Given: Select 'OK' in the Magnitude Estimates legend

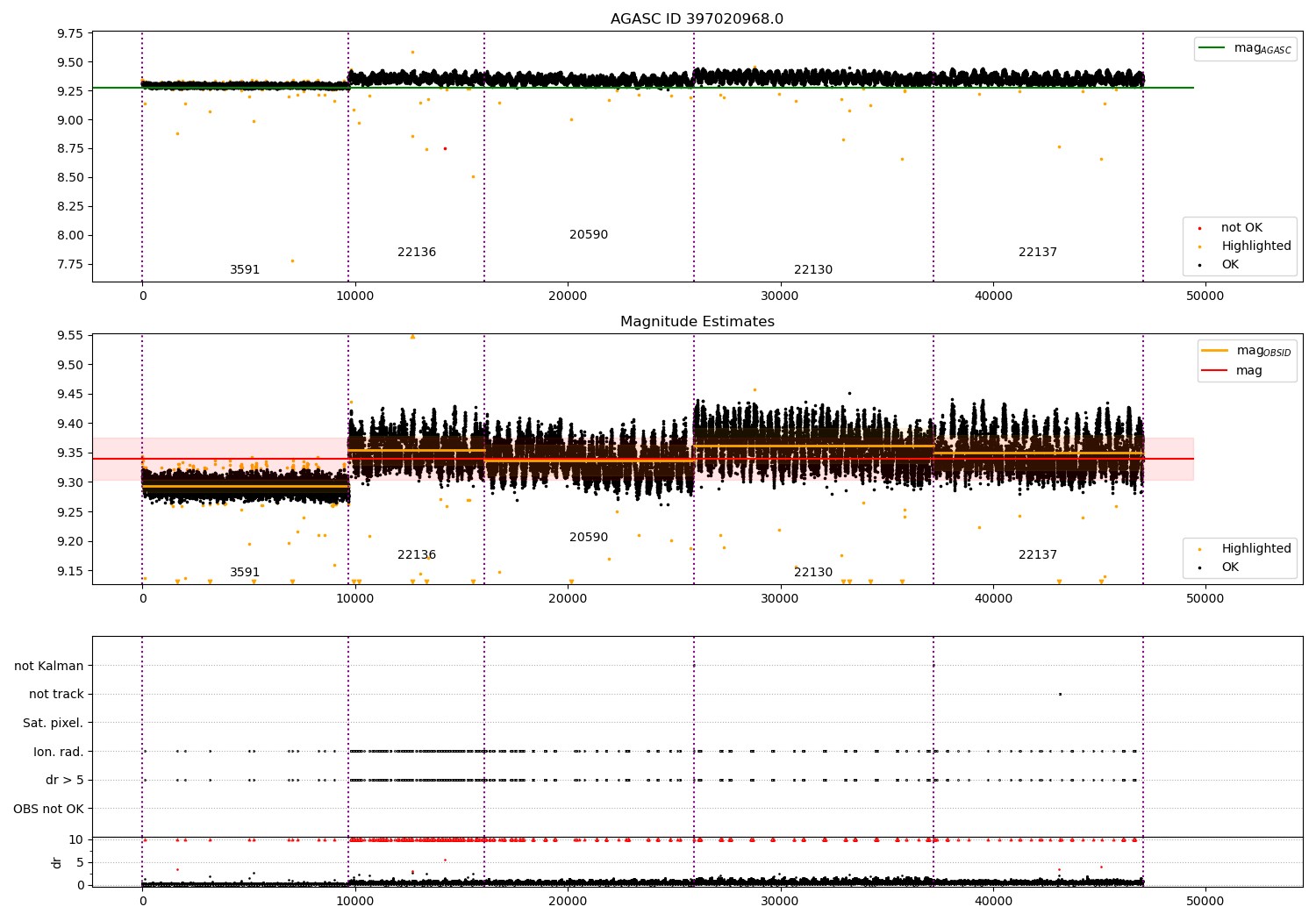Looking at the screenshot, I should coord(1230,568).
